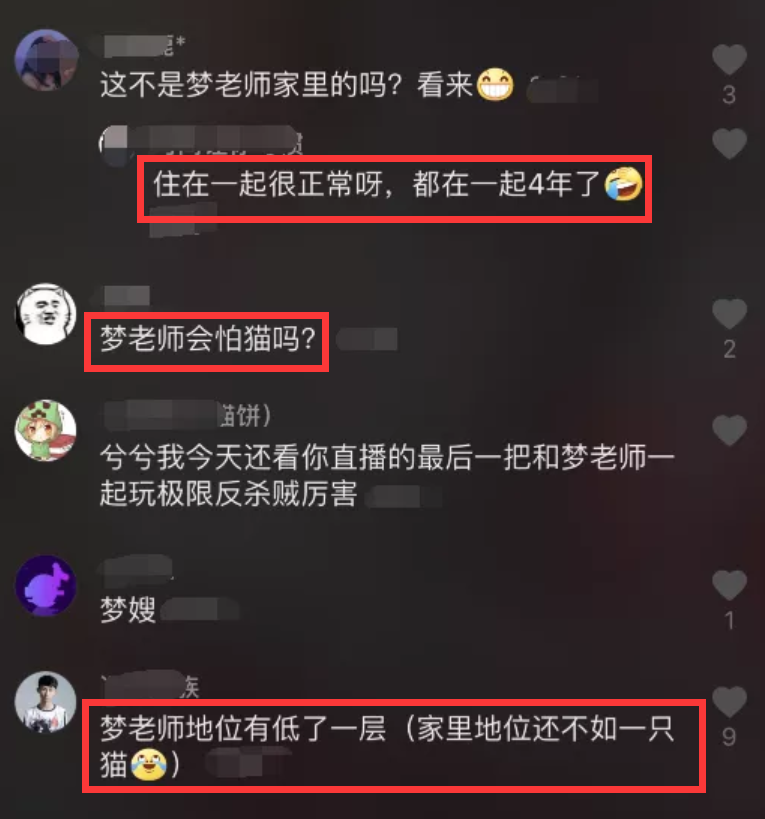The width and height of the screenshot is (765, 819).
Task: Open the blurred avatar of first commenter
Action: pos(46,60)
